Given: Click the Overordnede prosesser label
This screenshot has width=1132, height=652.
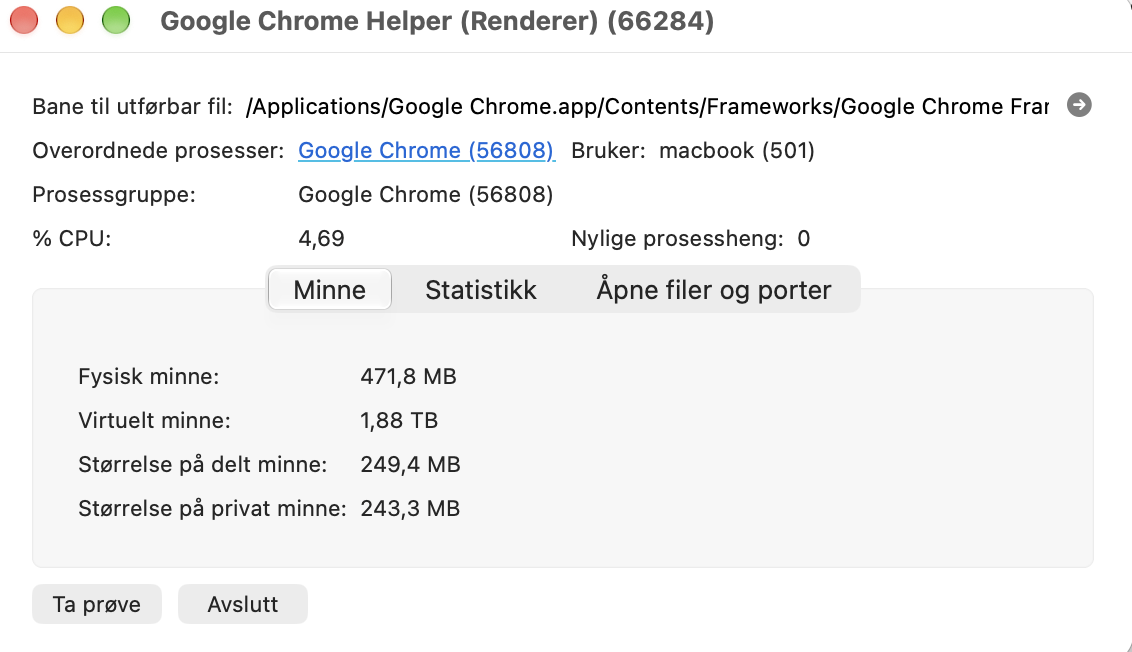Looking at the screenshot, I should coord(159,150).
